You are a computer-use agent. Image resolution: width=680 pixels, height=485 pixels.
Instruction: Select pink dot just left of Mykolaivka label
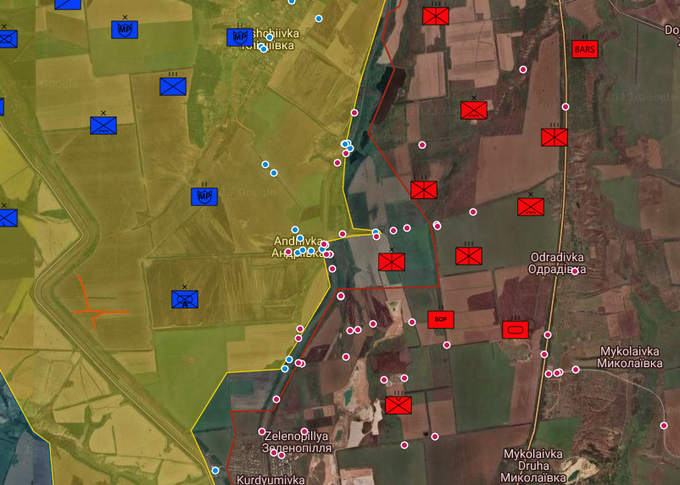click(575, 370)
